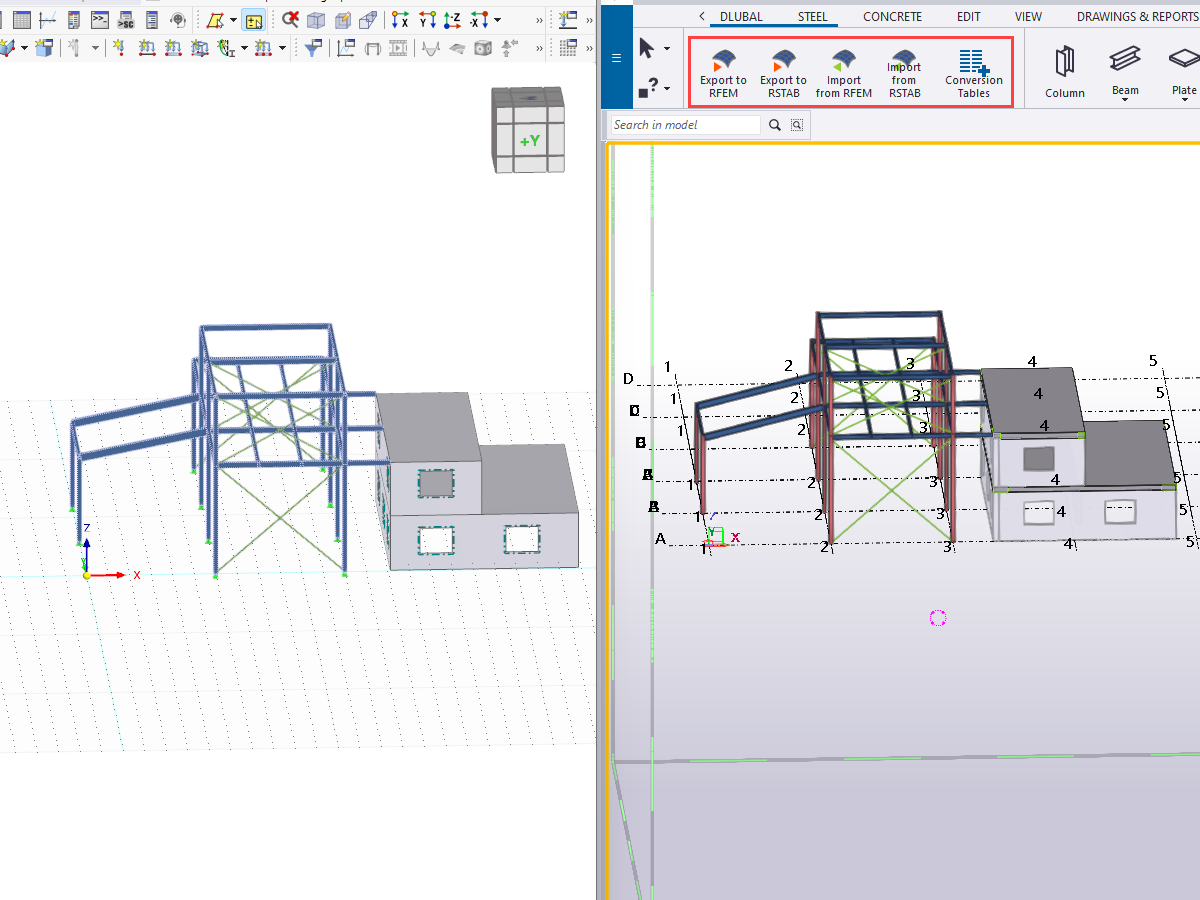Image resolution: width=1200 pixels, height=900 pixels.
Task: Click the arrow selection tool in the side panel
Action: (x=647, y=47)
